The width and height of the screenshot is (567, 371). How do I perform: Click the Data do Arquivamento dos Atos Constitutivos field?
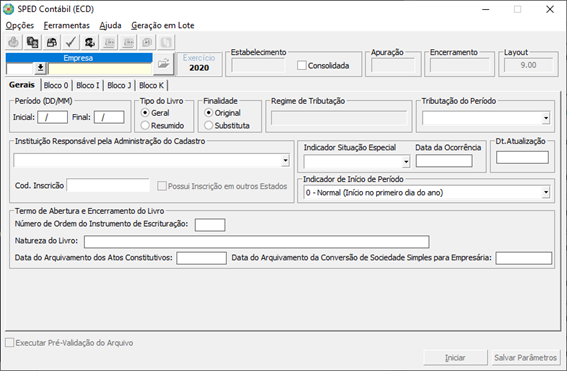201,258
